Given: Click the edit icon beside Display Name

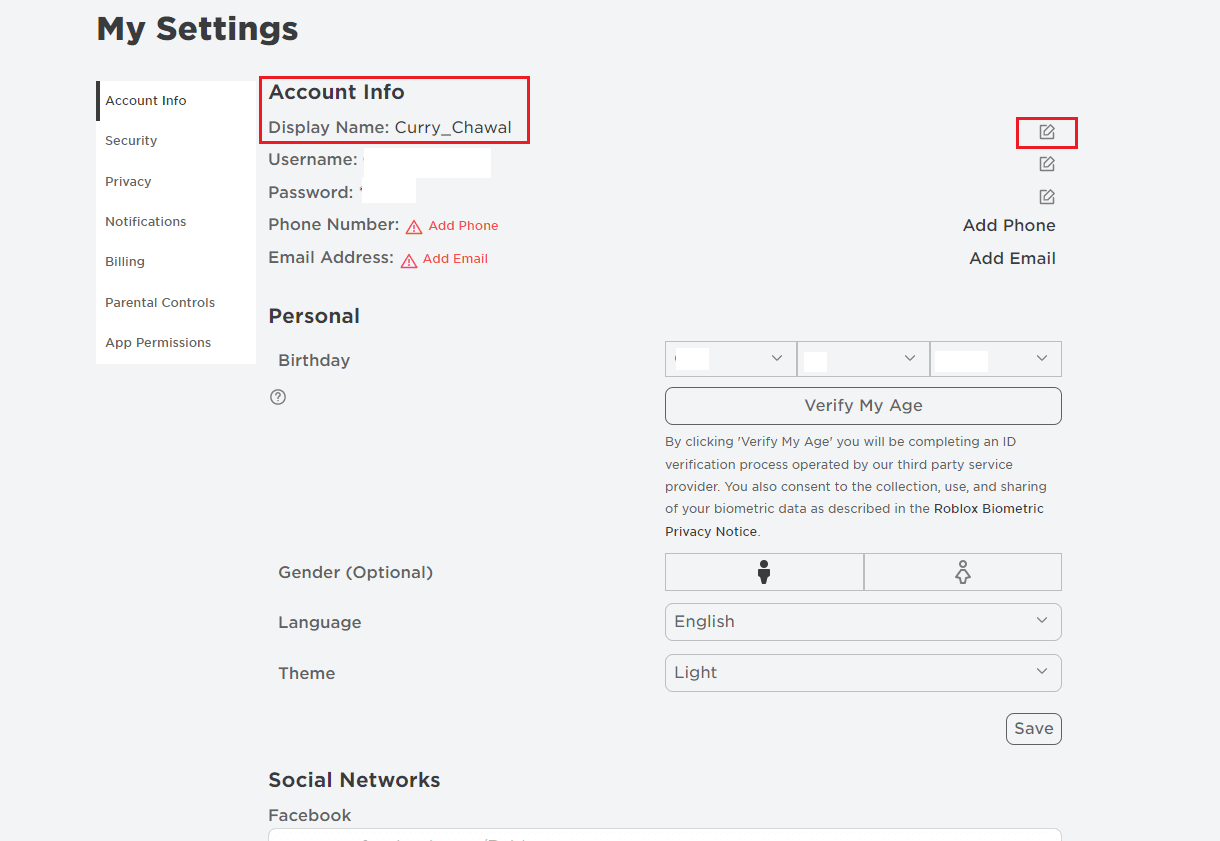Looking at the screenshot, I should 1046,131.
